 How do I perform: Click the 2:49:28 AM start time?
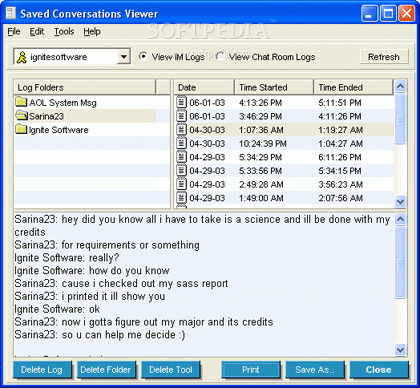(x=261, y=185)
